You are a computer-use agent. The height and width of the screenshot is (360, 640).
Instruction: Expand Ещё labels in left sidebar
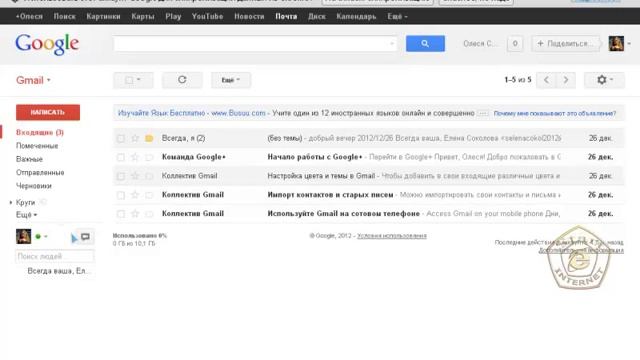(27, 215)
